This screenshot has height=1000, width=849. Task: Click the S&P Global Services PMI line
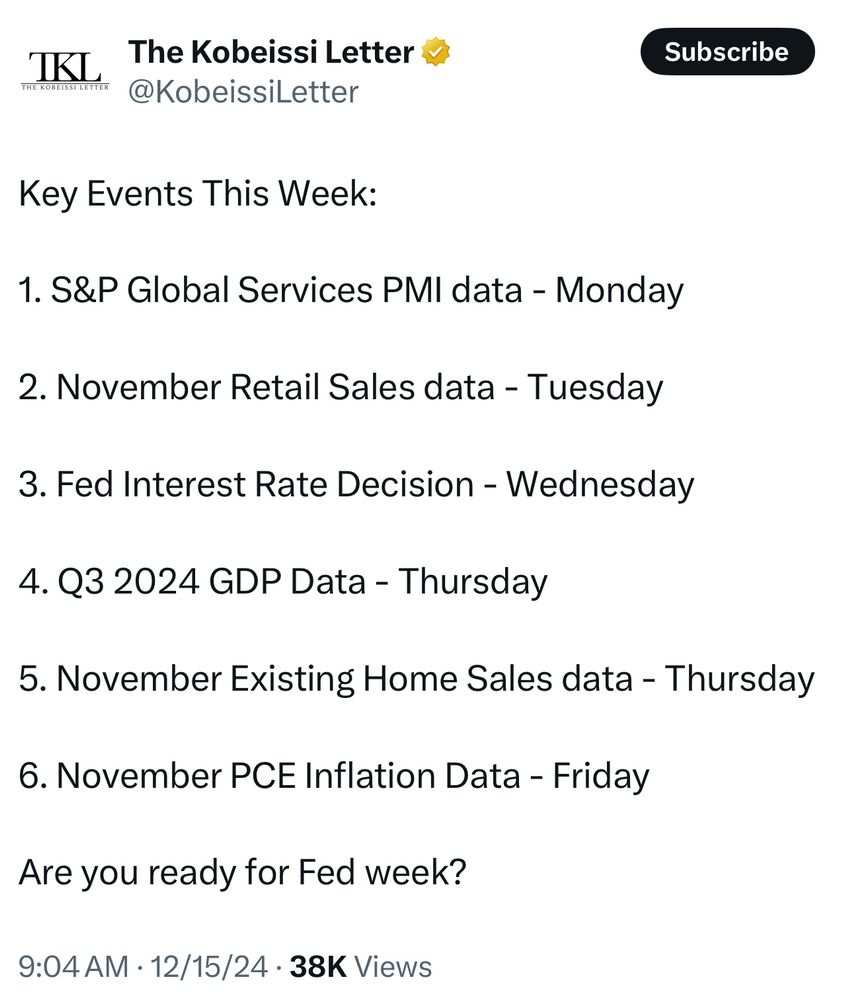351,291
